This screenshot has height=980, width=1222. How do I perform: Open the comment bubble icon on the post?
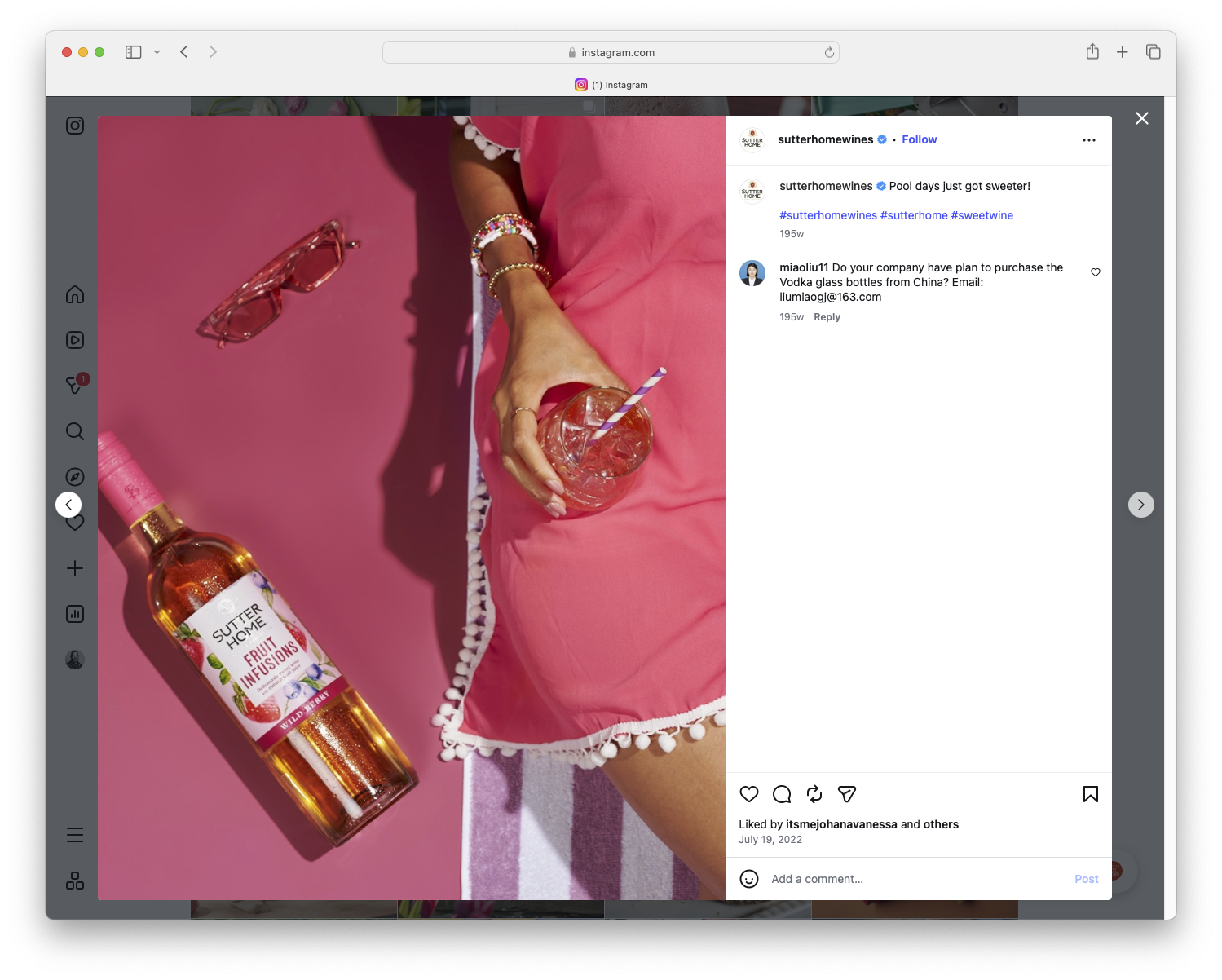(781, 794)
